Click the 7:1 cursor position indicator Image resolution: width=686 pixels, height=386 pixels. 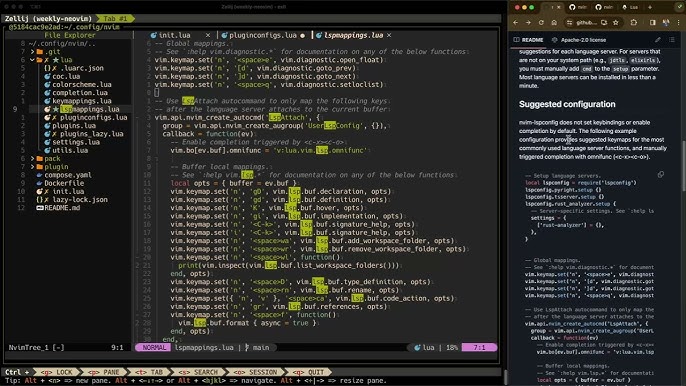(x=480, y=347)
